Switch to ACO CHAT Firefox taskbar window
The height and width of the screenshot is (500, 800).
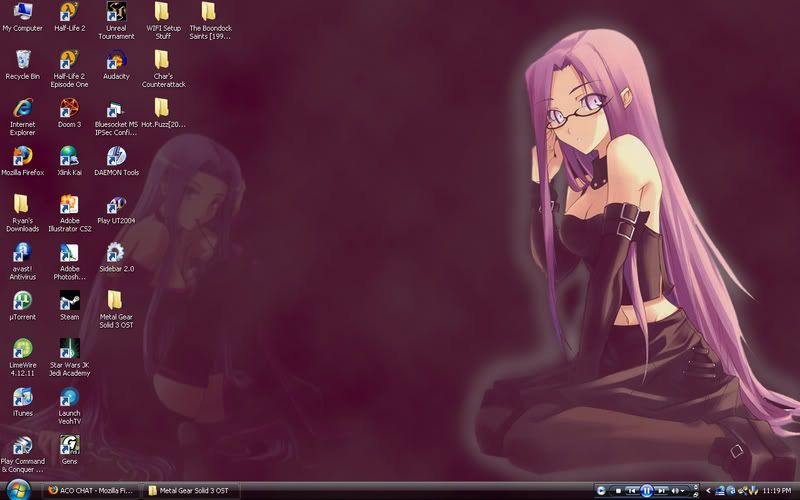coord(90,490)
